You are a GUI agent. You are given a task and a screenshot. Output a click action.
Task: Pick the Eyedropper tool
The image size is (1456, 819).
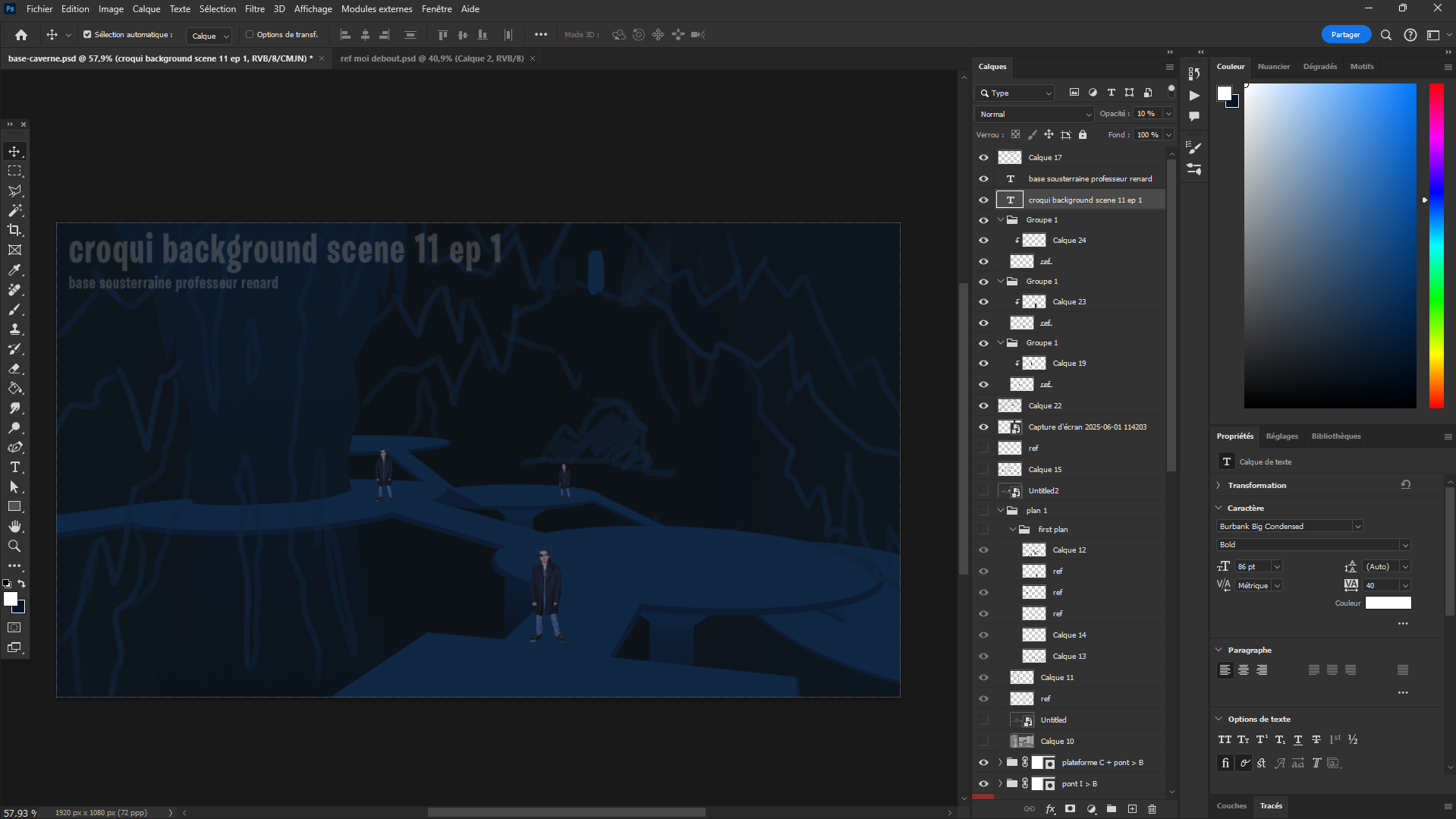pyautogui.click(x=14, y=270)
